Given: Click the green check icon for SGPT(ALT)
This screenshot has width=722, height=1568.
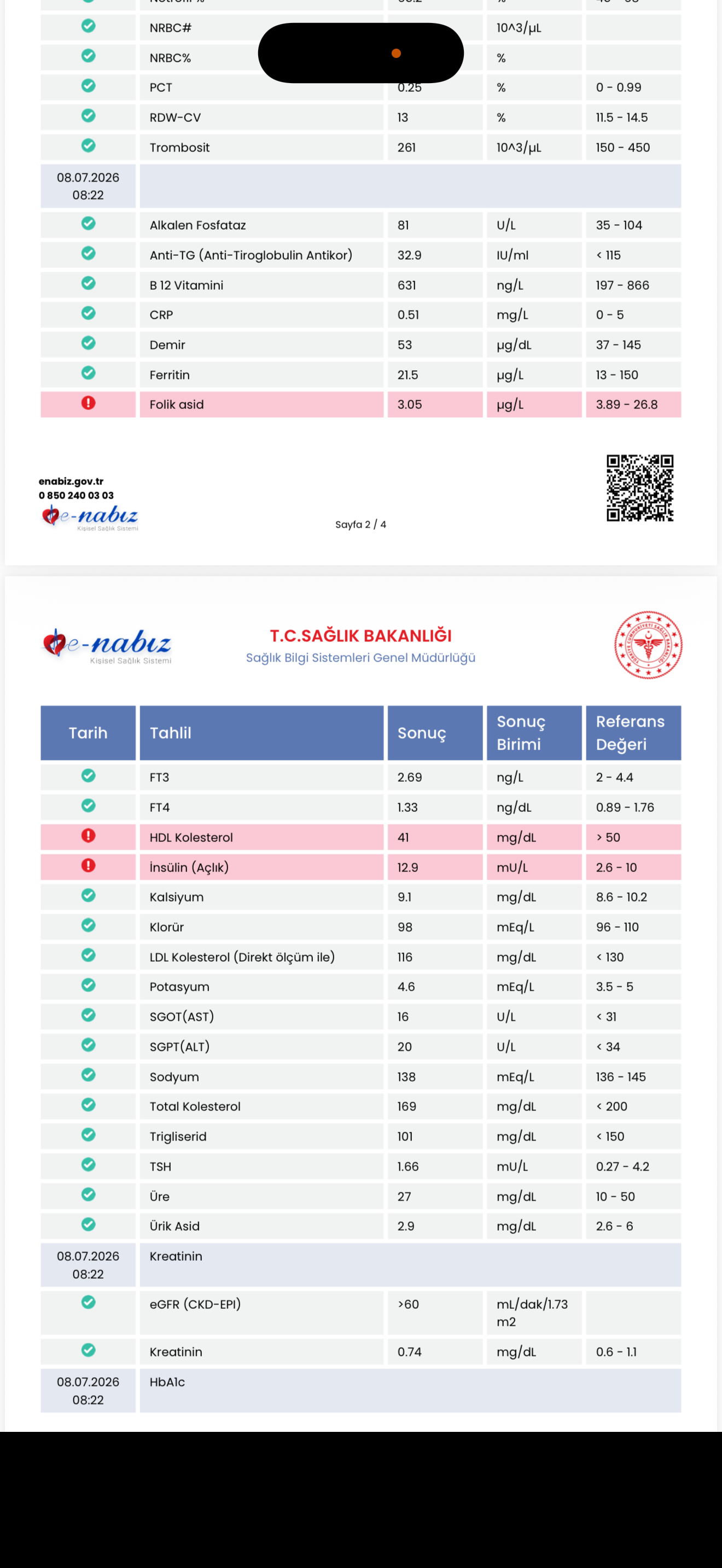Looking at the screenshot, I should coord(88,1045).
